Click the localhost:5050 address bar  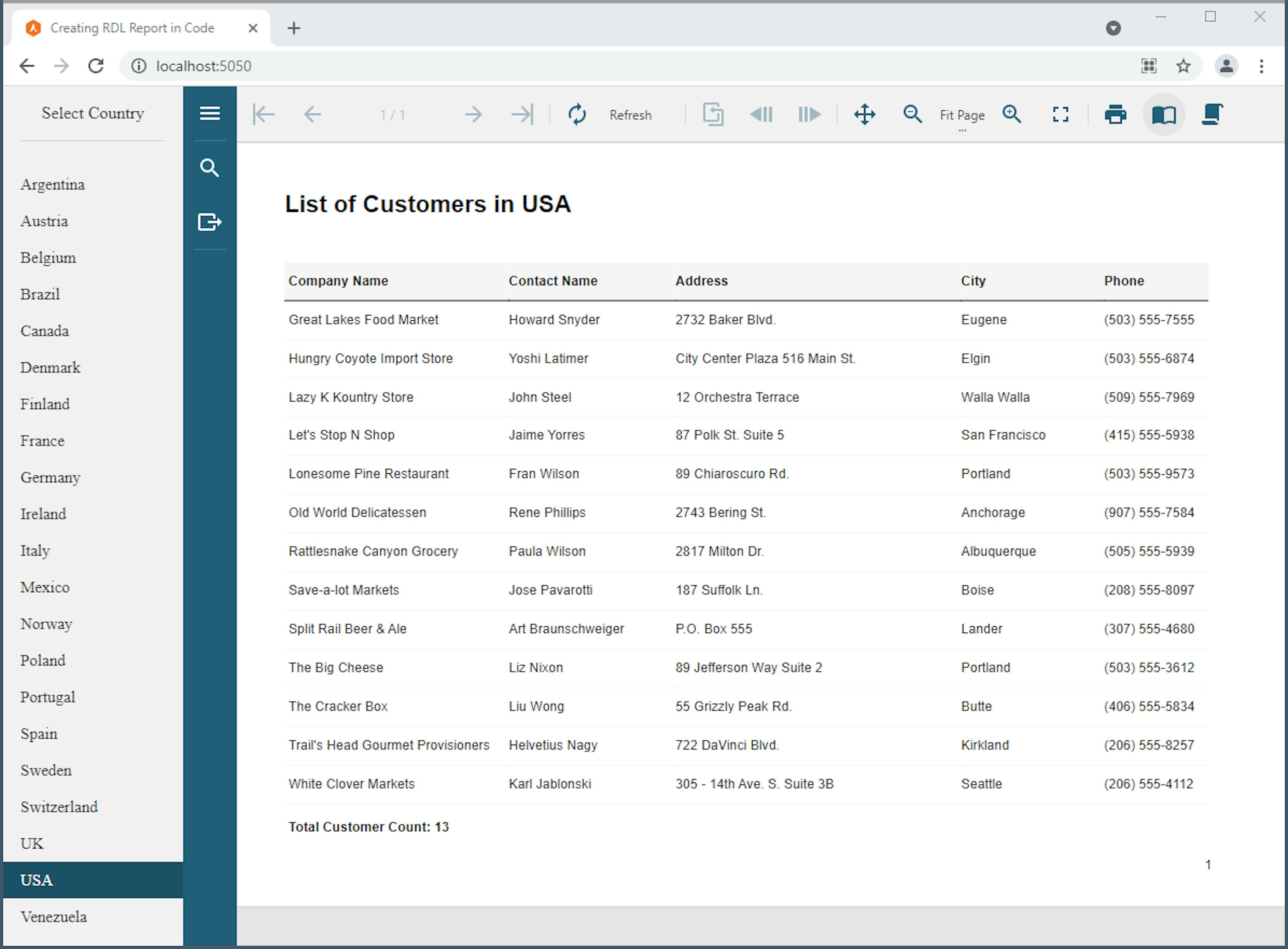204,66
